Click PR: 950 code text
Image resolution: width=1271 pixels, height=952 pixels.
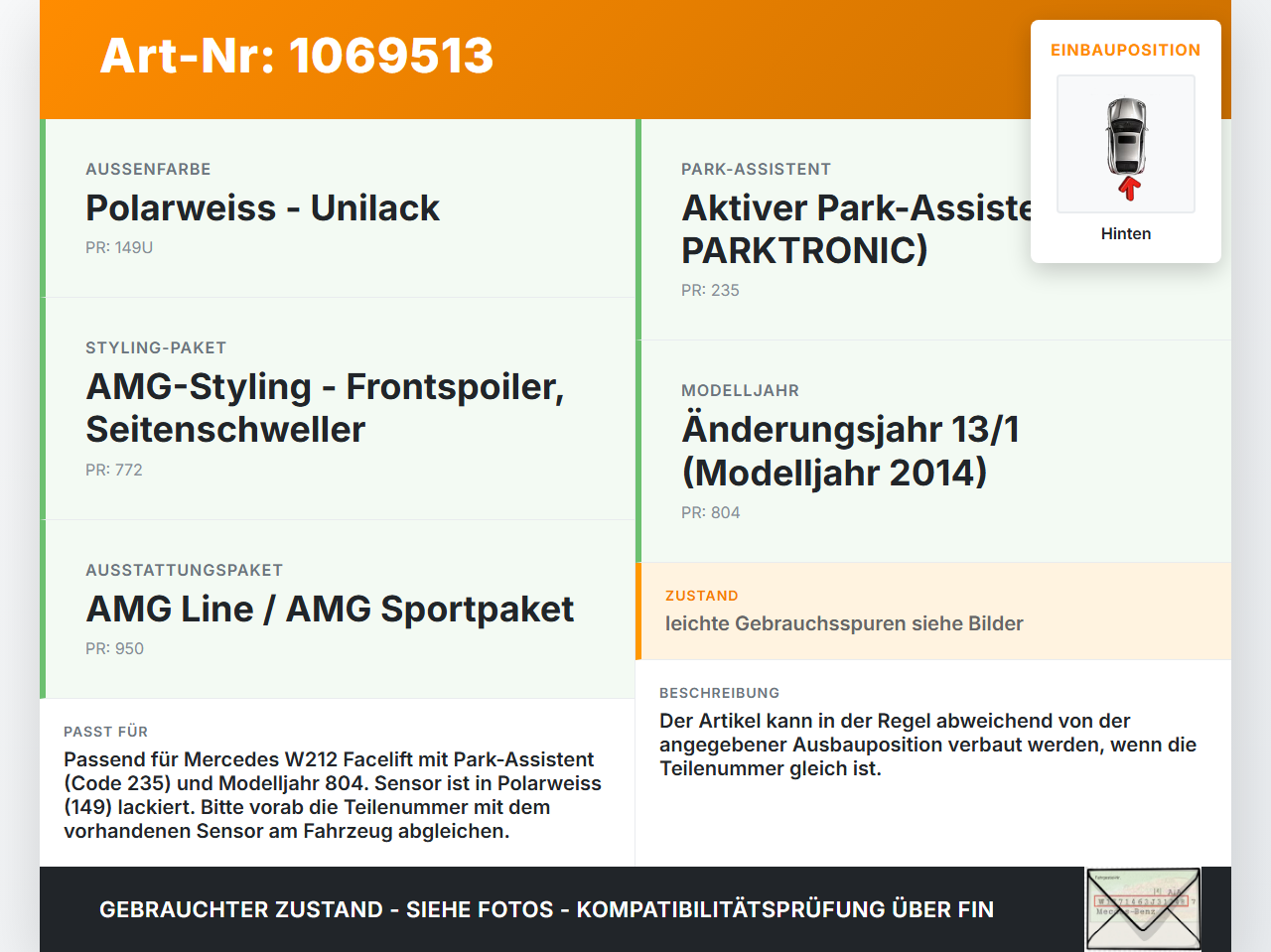click(114, 648)
